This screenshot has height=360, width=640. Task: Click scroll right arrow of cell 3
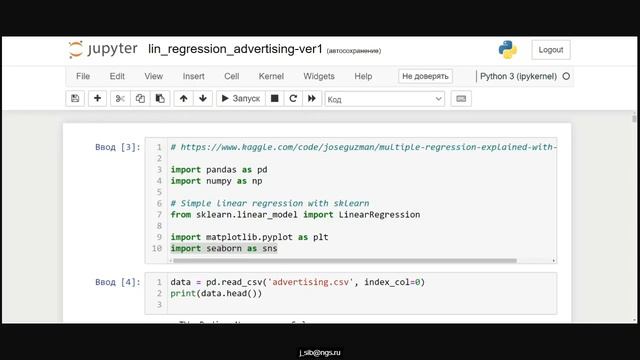[x=554, y=260]
